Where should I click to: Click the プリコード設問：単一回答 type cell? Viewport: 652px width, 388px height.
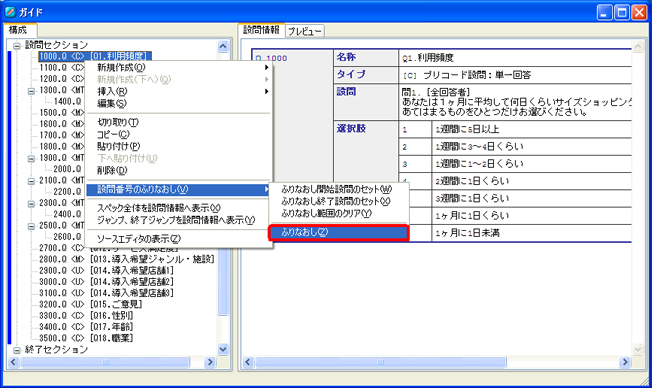point(515,75)
